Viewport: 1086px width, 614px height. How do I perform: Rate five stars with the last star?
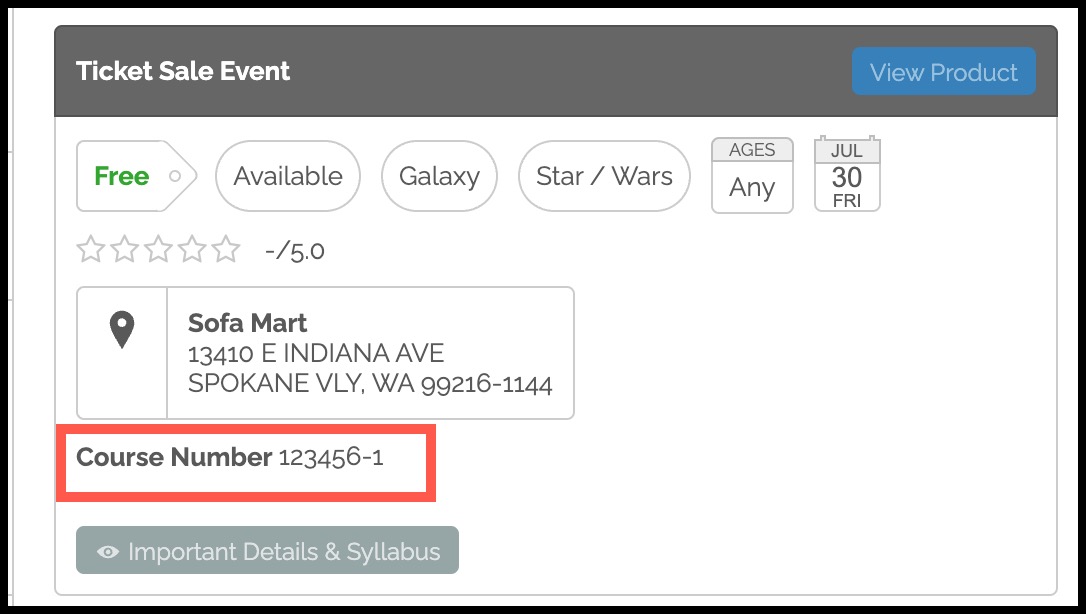coord(226,249)
